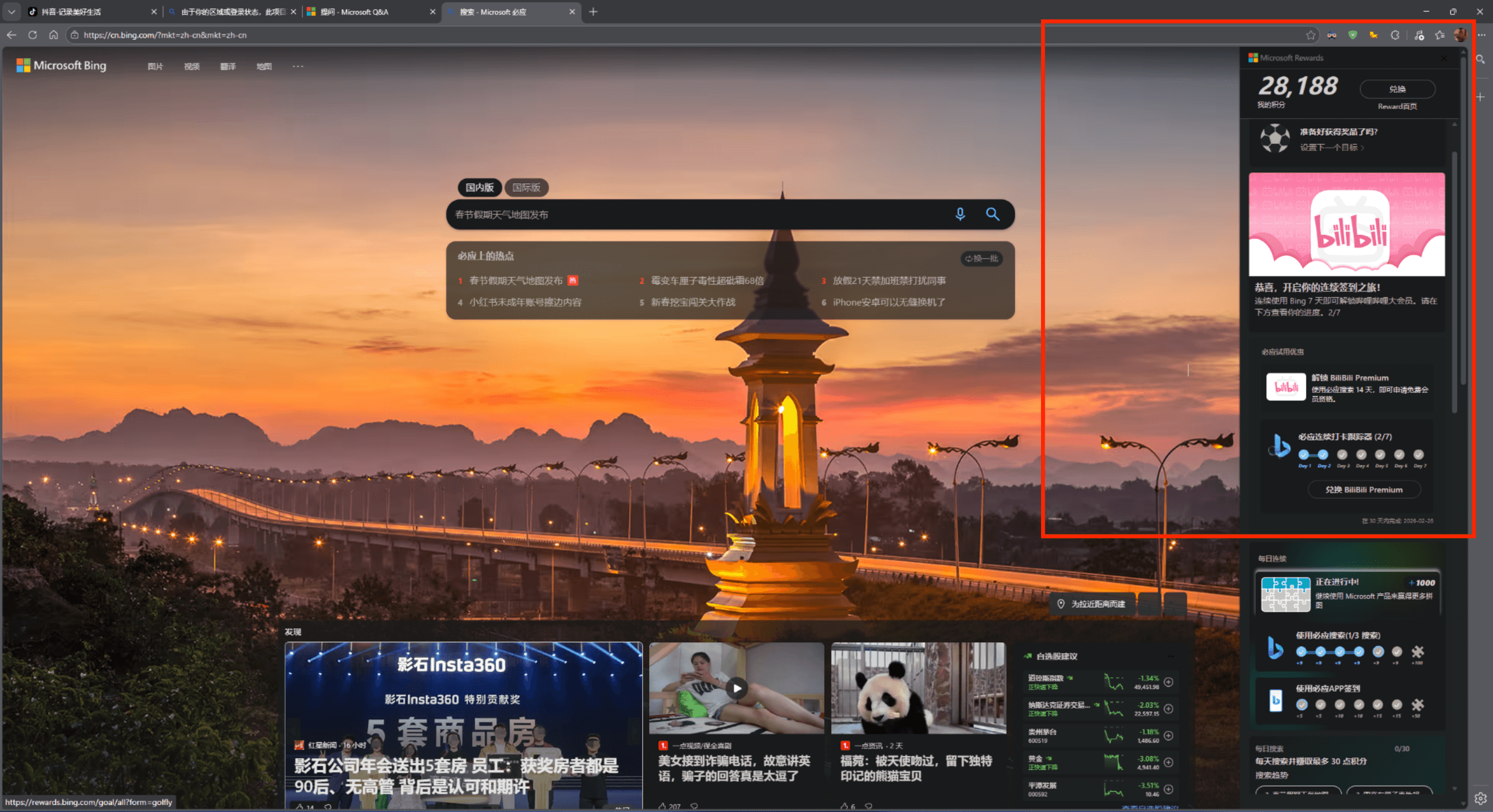Open the browser extensions puzzle icon
This screenshot has height=812, width=1493.
[1394, 35]
